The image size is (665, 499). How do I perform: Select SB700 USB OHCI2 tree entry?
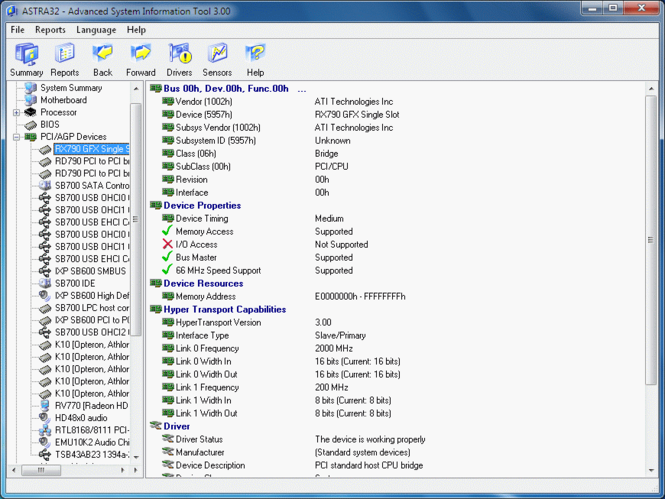pos(92,332)
